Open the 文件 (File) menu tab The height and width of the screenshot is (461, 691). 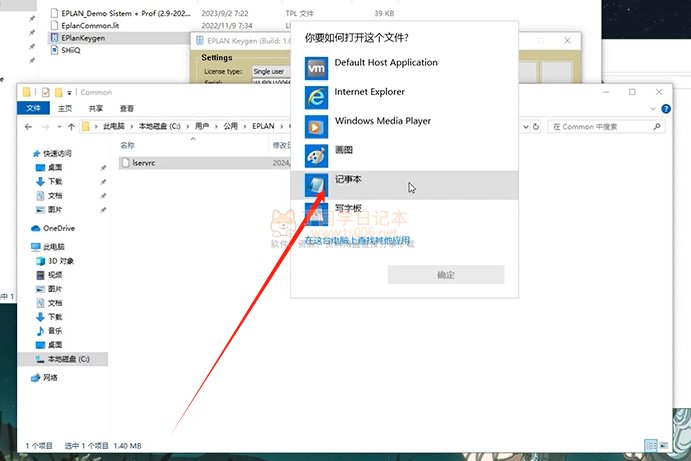[35, 108]
